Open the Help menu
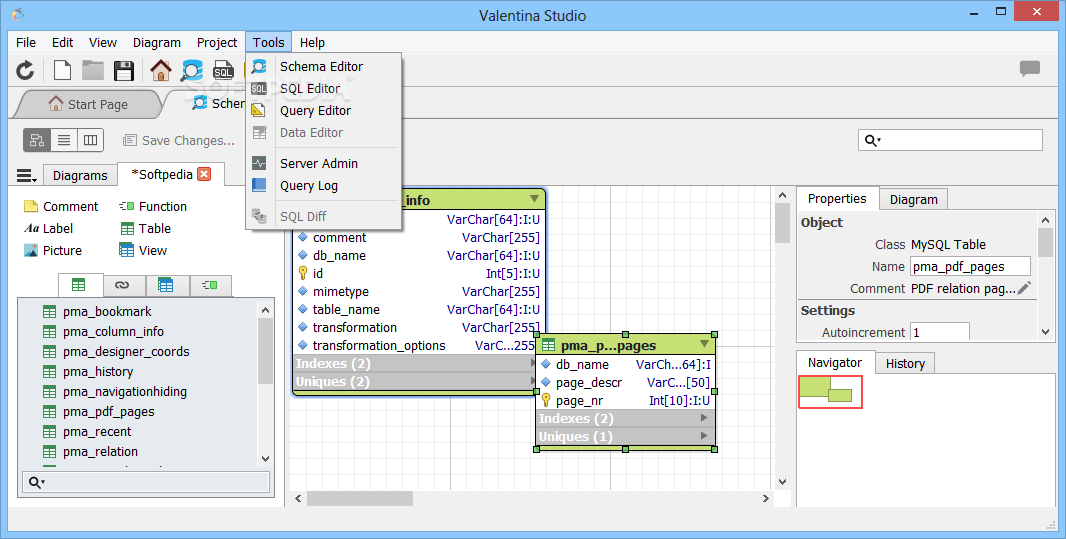 pos(312,42)
